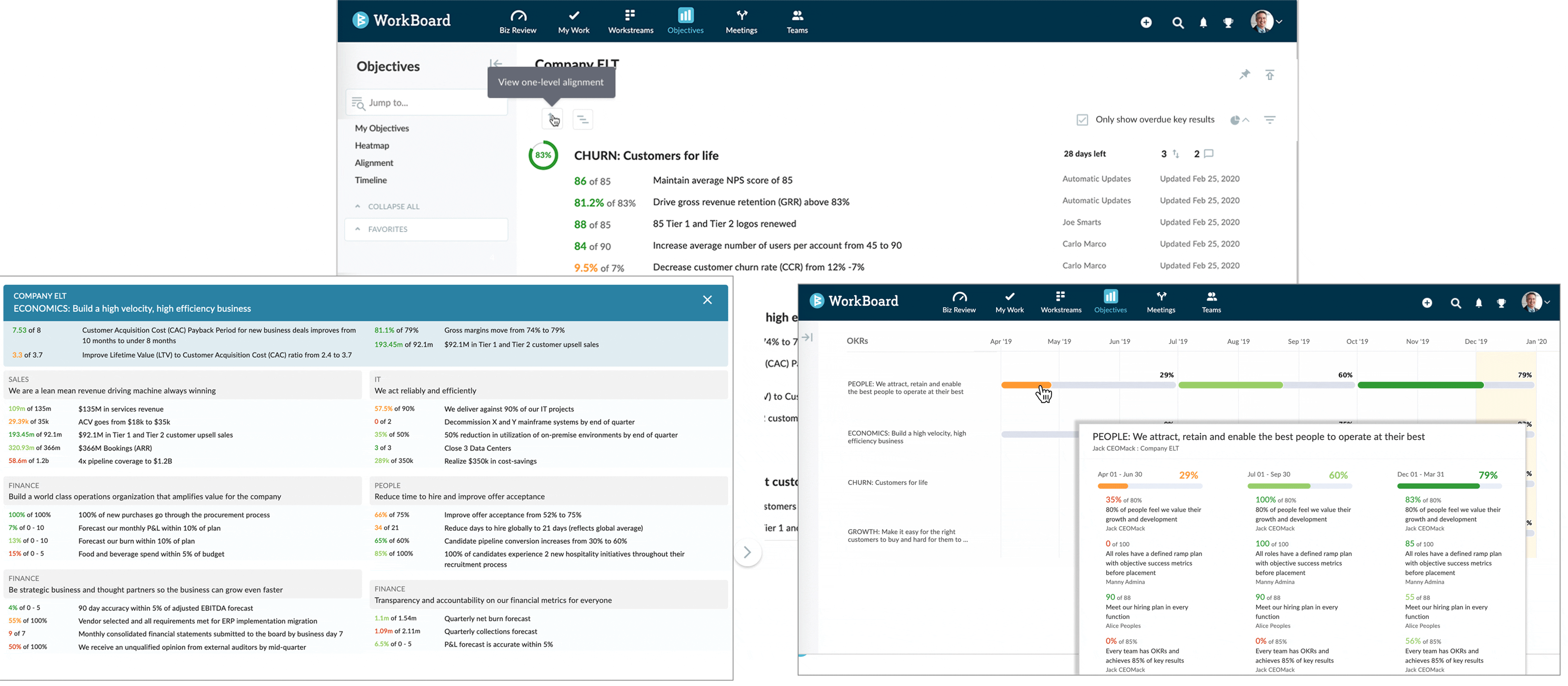
Task: Click the trophy icon in timeline window
Action: pos(1501,303)
